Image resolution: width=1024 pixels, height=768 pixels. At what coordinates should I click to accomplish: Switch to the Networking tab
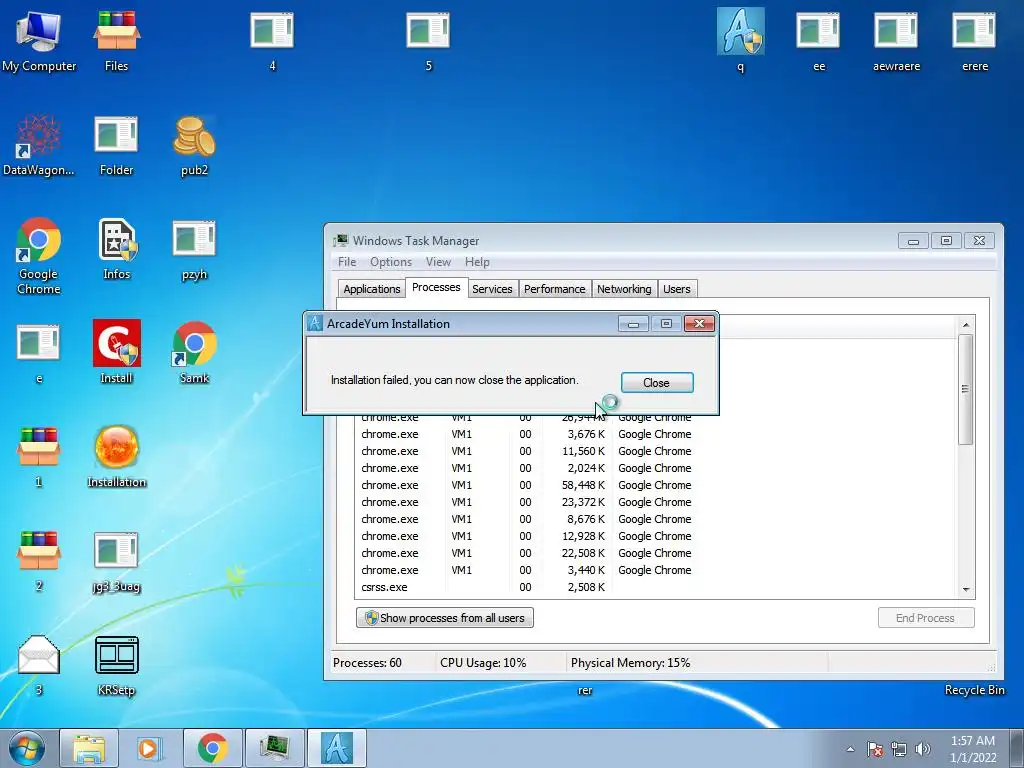tap(624, 289)
